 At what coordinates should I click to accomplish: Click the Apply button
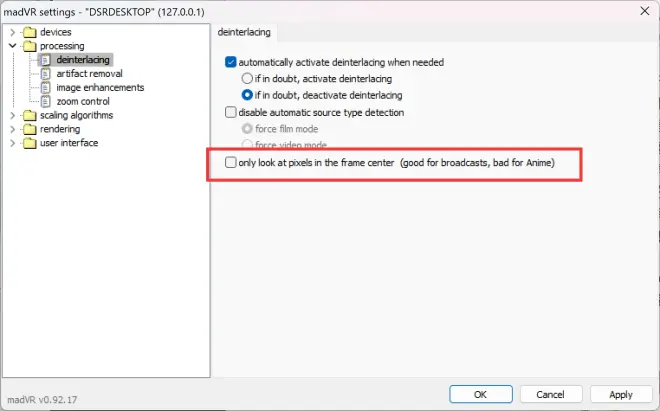(621, 395)
